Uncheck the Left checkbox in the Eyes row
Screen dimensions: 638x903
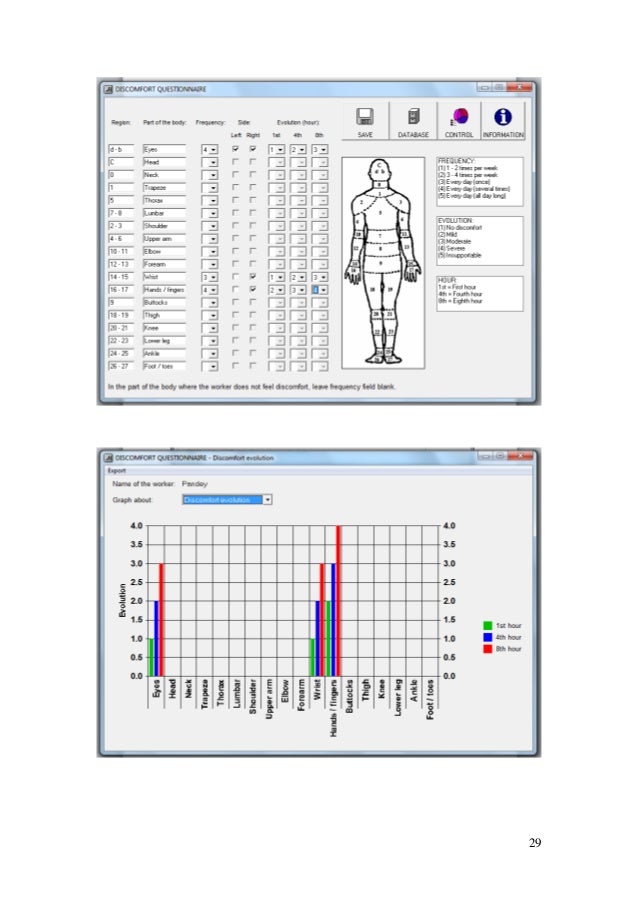click(236, 149)
